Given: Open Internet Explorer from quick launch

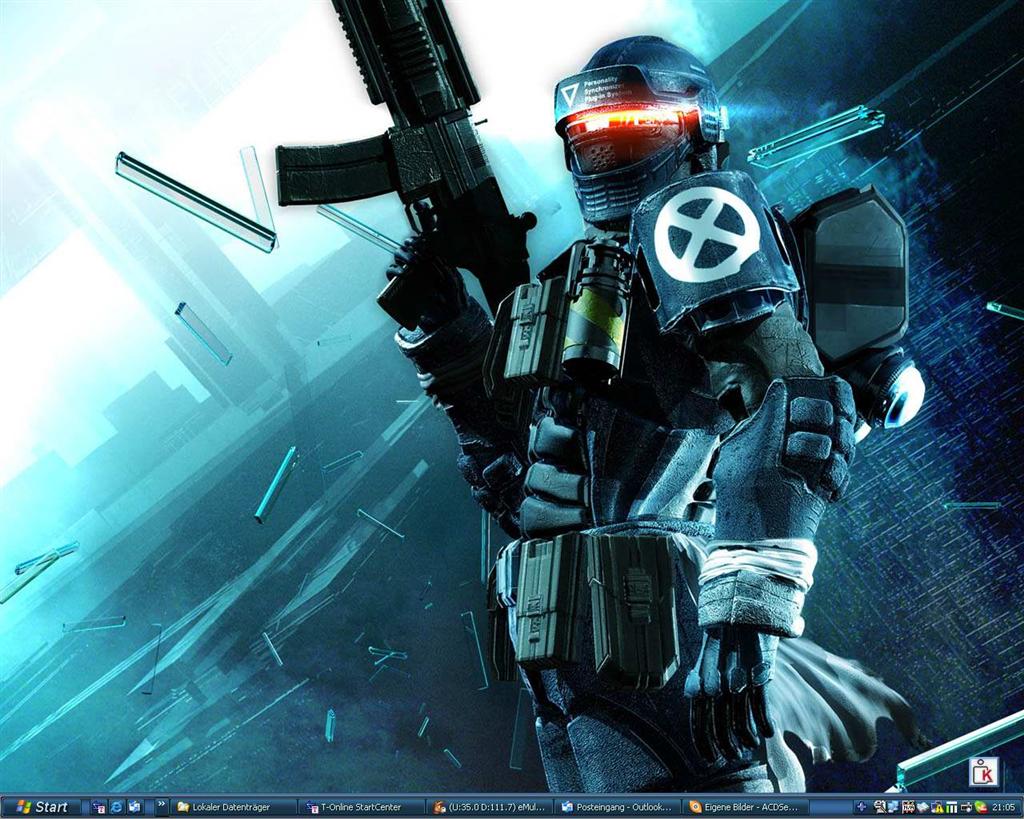Looking at the screenshot, I should [x=116, y=808].
